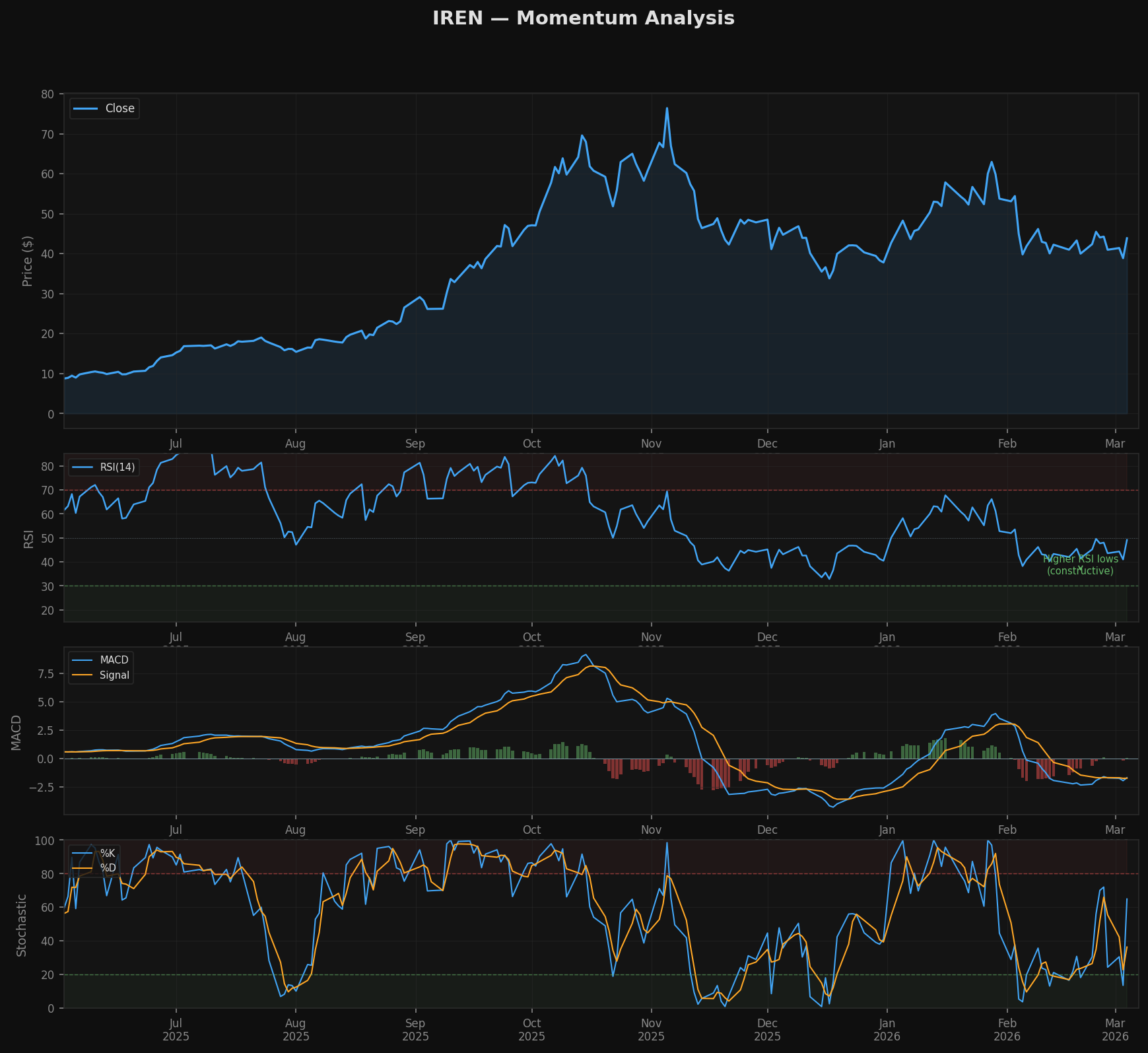Click the Close legend line sample
The height and width of the screenshot is (1053, 1148).
click(x=85, y=109)
